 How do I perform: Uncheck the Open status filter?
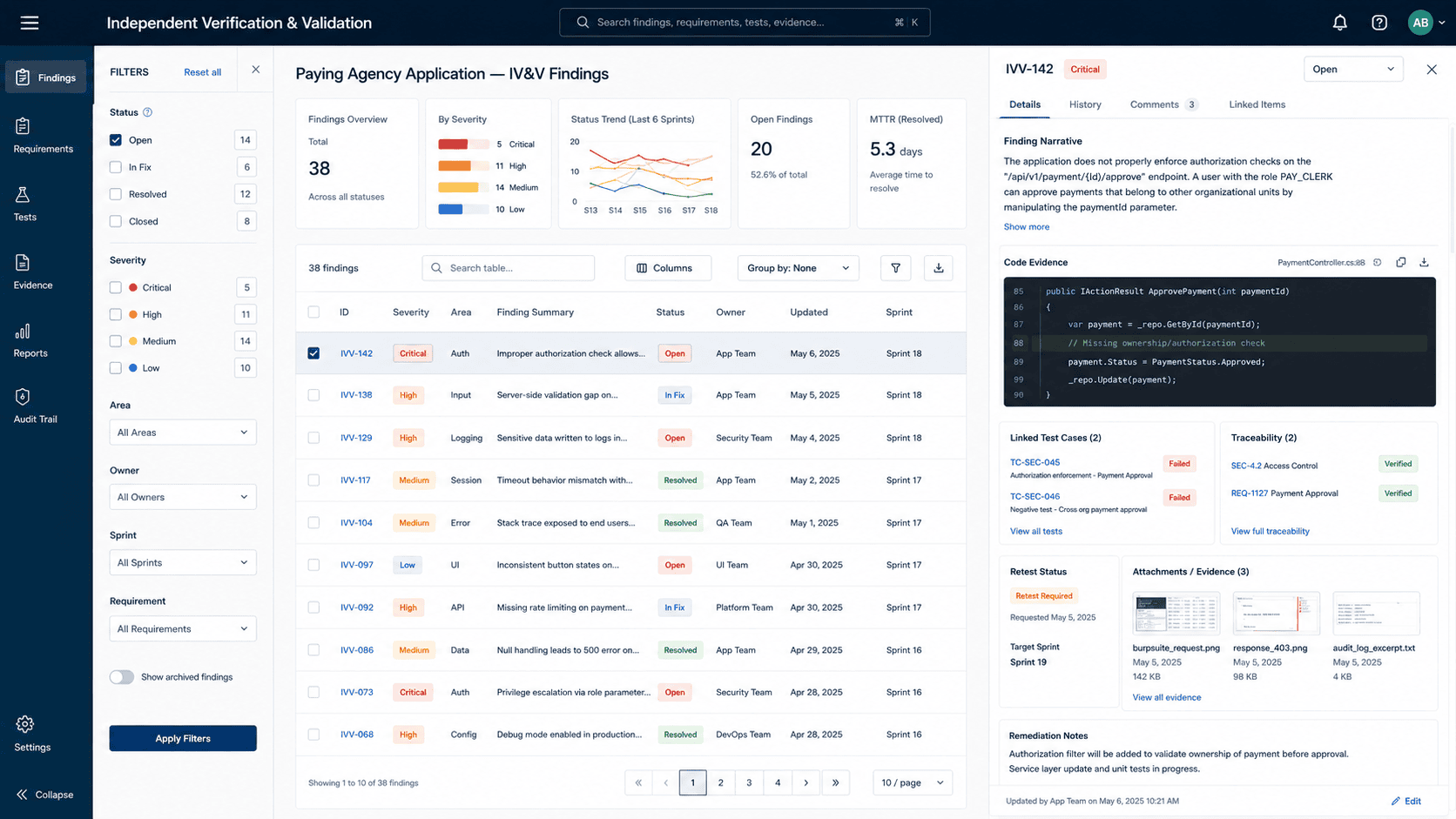pos(116,140)
